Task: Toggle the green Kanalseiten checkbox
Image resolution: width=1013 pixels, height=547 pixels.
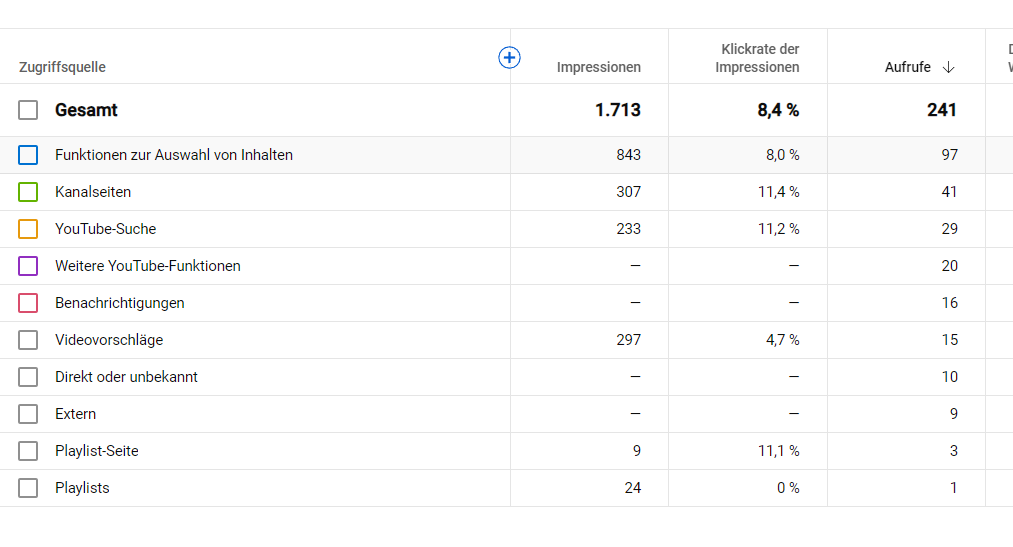Action: 28,192
